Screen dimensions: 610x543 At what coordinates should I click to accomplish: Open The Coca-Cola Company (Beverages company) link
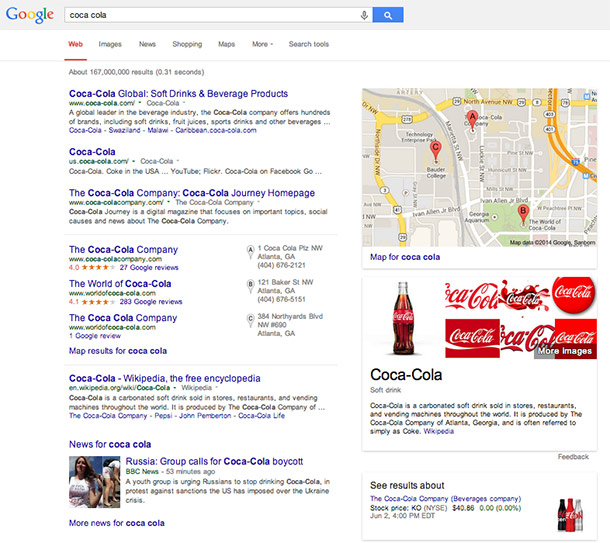pyautogui.click(x=445, y=499)
